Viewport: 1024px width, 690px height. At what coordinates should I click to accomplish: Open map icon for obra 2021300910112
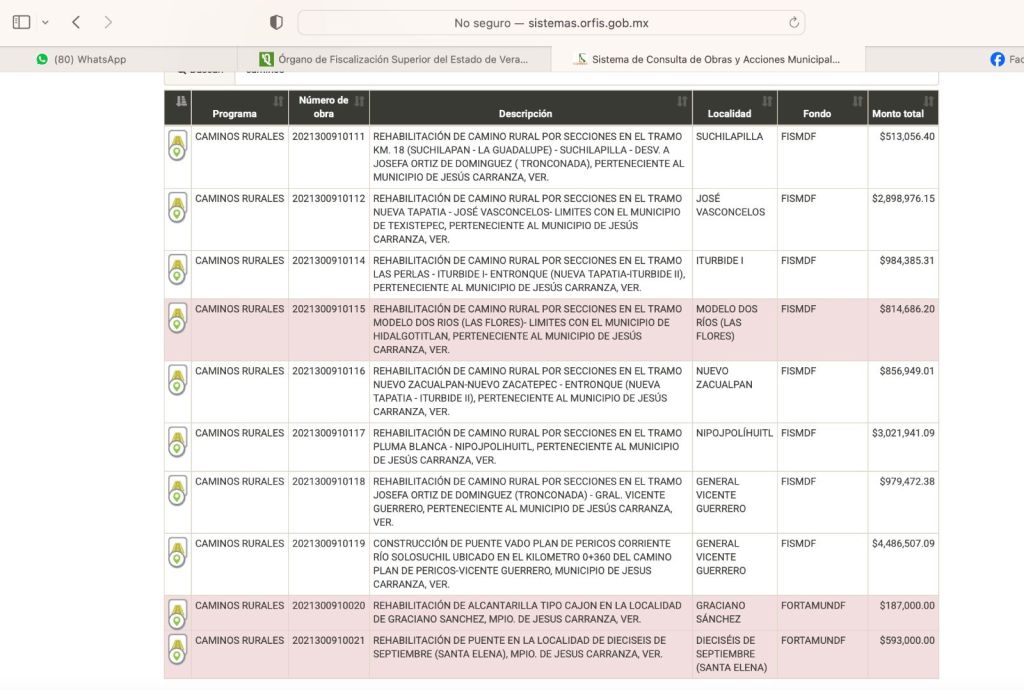click(x=177, y=208)
